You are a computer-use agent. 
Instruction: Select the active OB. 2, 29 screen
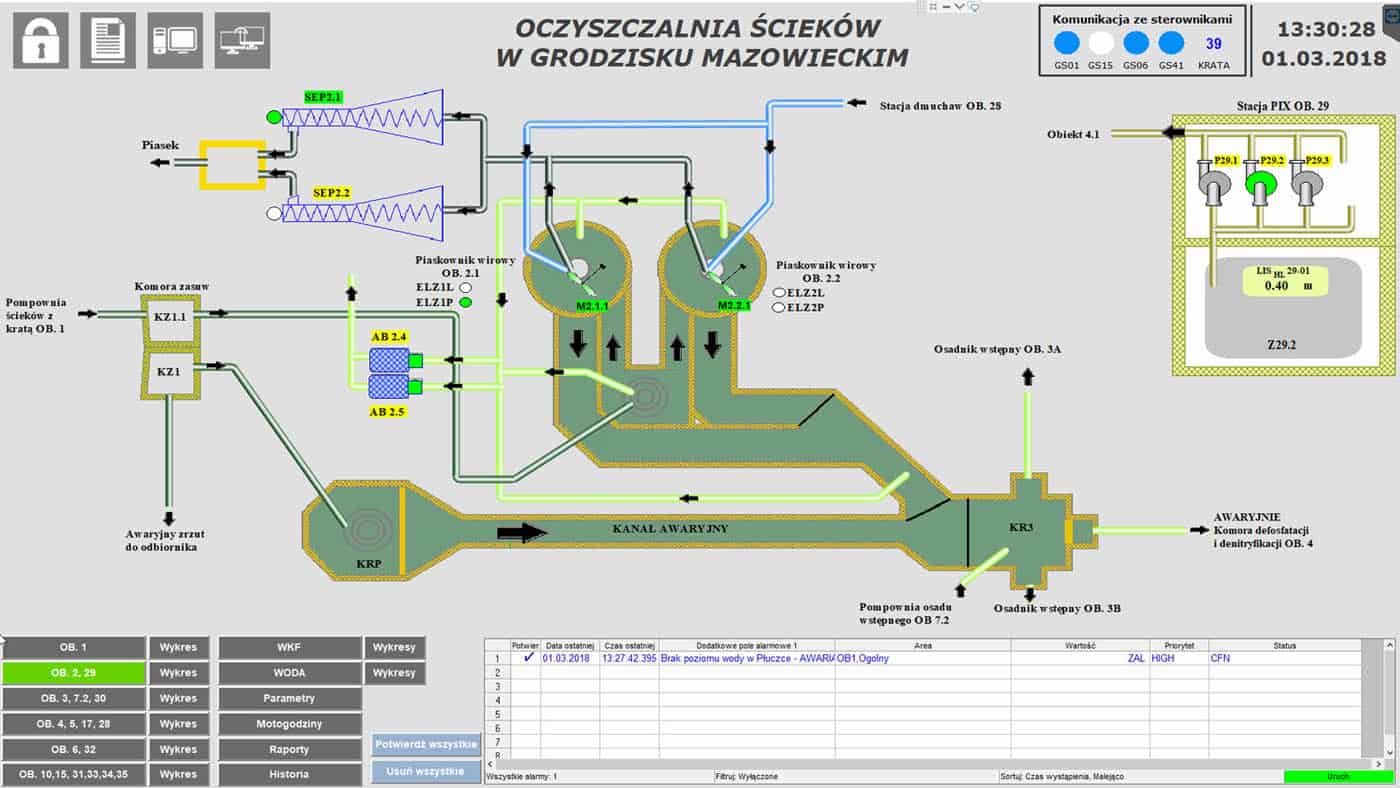[73, 673]
